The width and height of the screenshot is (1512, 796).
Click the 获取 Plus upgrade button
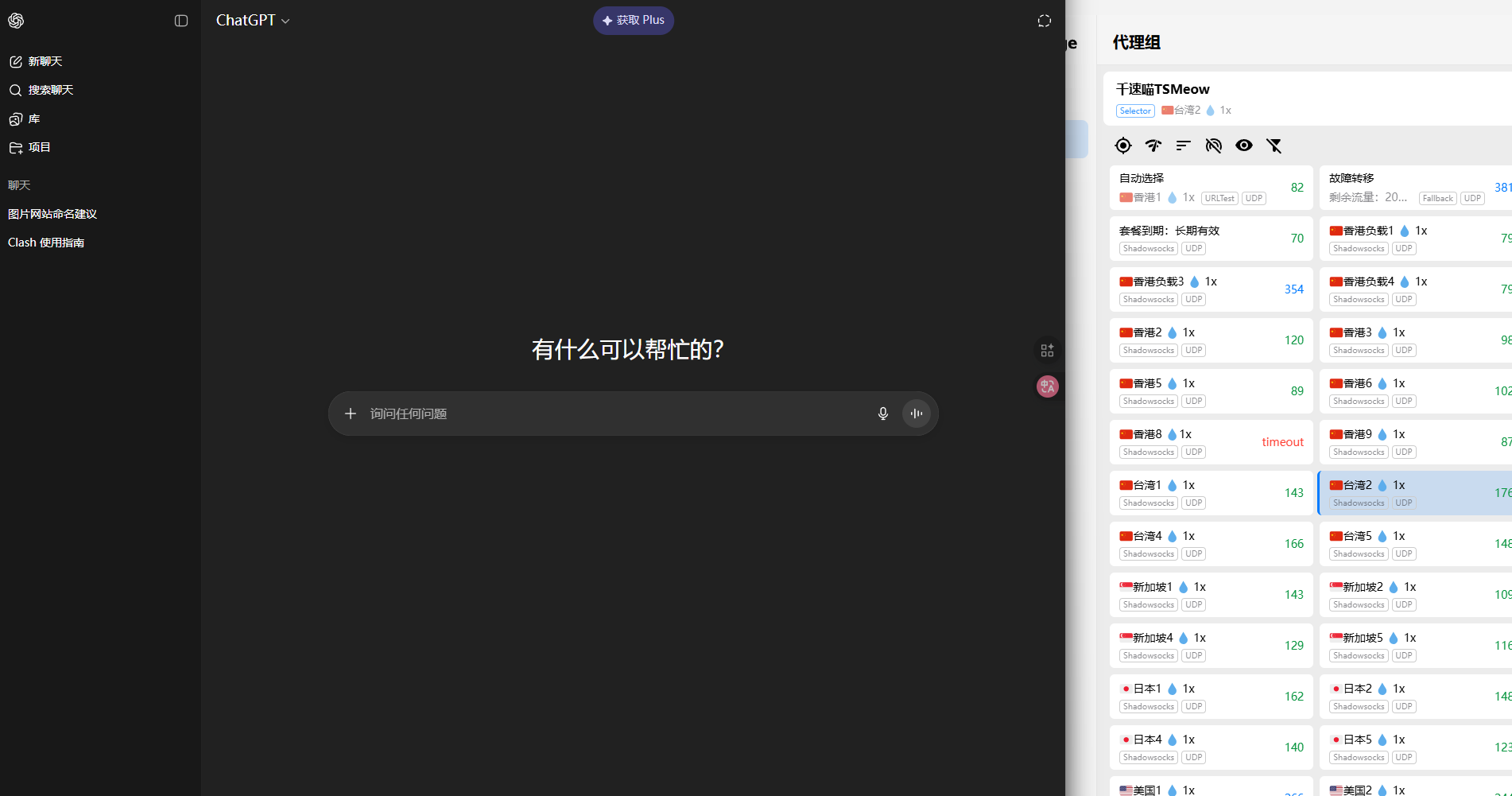633,21
